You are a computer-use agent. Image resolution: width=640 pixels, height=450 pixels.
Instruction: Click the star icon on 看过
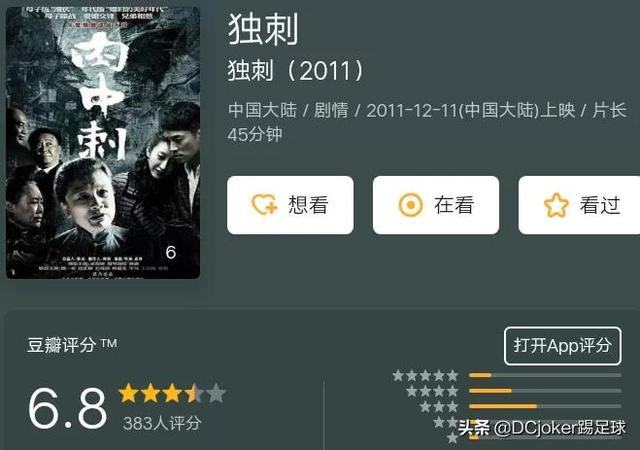point(556,205)
